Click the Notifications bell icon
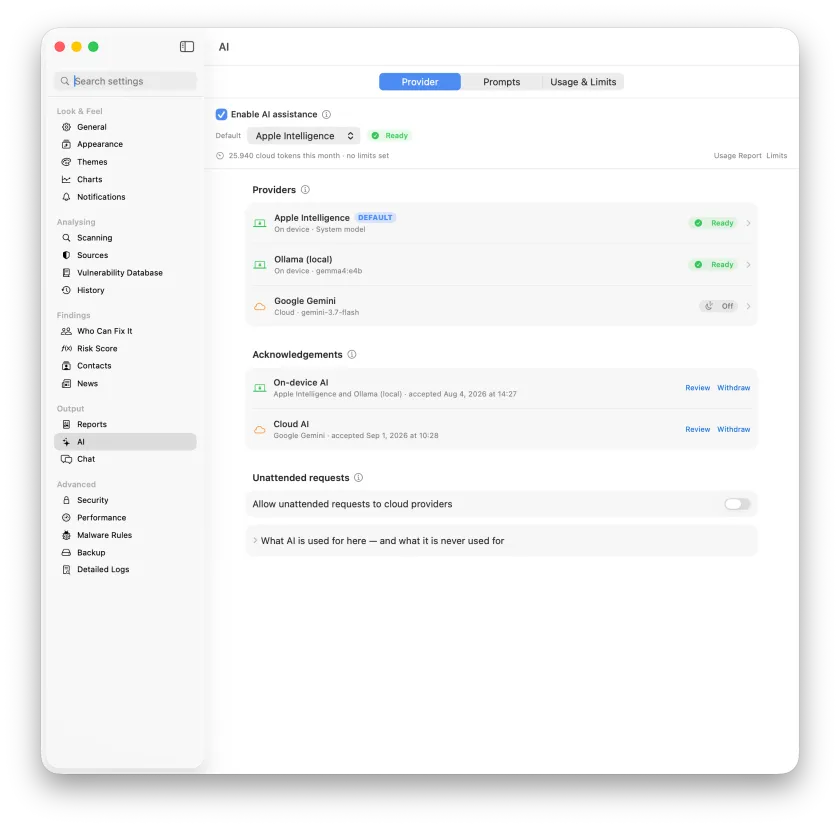 (x=66, y=197)
